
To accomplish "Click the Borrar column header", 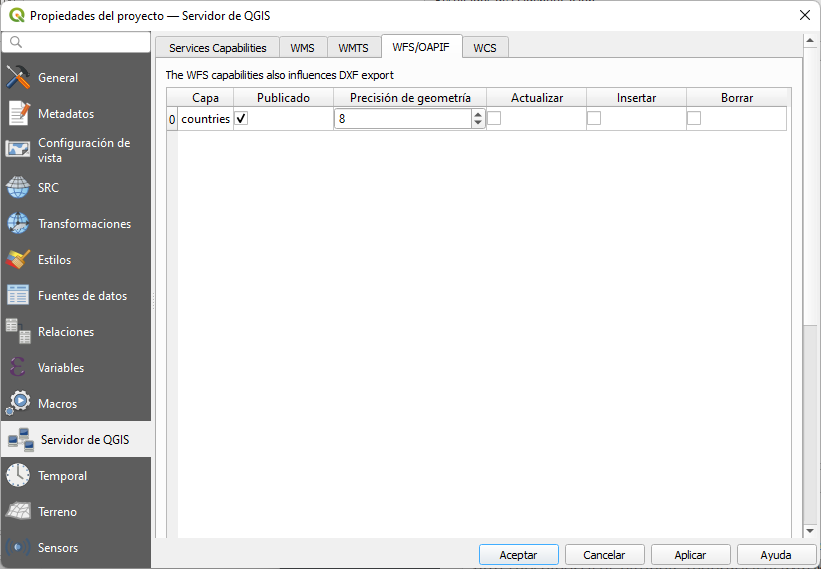I will pyautogui.click(x=737, y=98).
